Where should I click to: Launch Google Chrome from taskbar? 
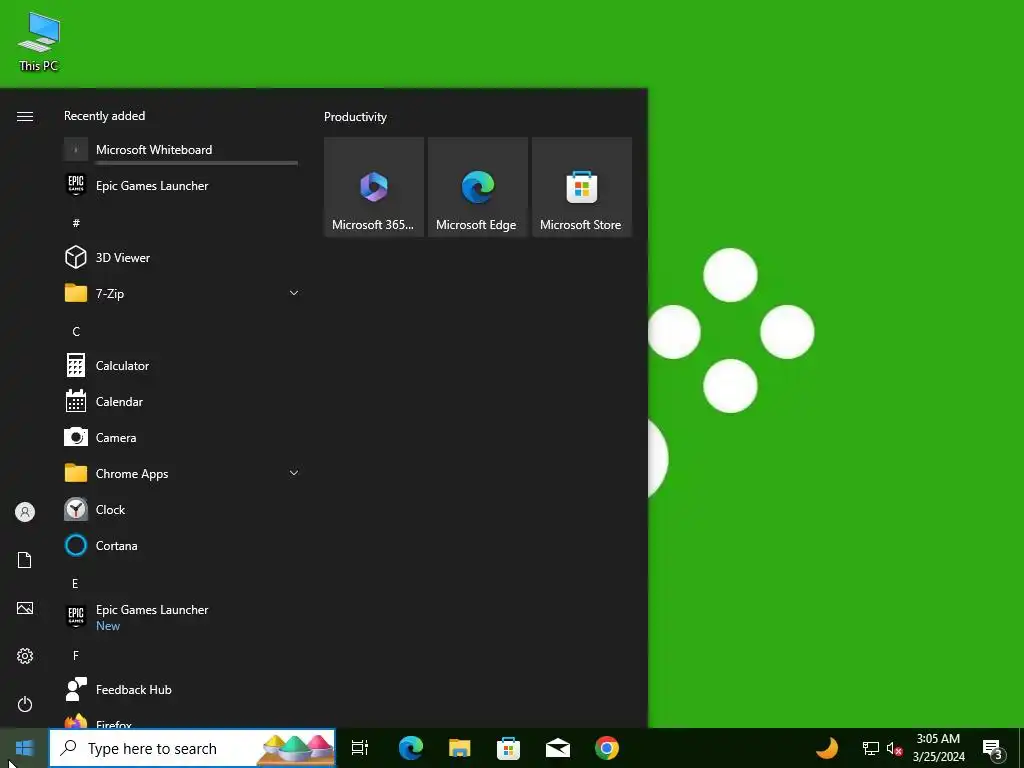(607, 748)
